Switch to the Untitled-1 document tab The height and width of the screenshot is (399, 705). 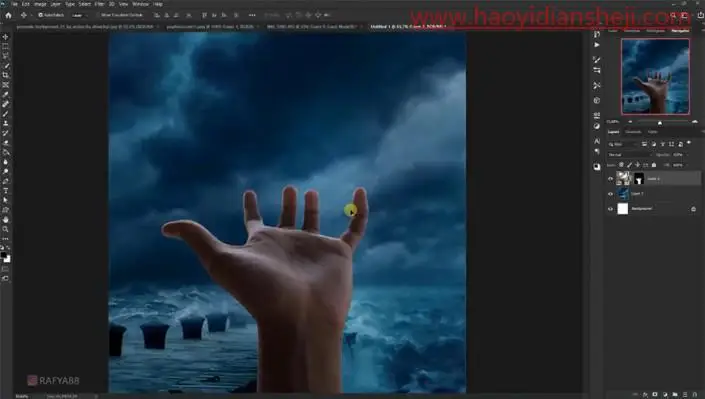click(407, 27)
